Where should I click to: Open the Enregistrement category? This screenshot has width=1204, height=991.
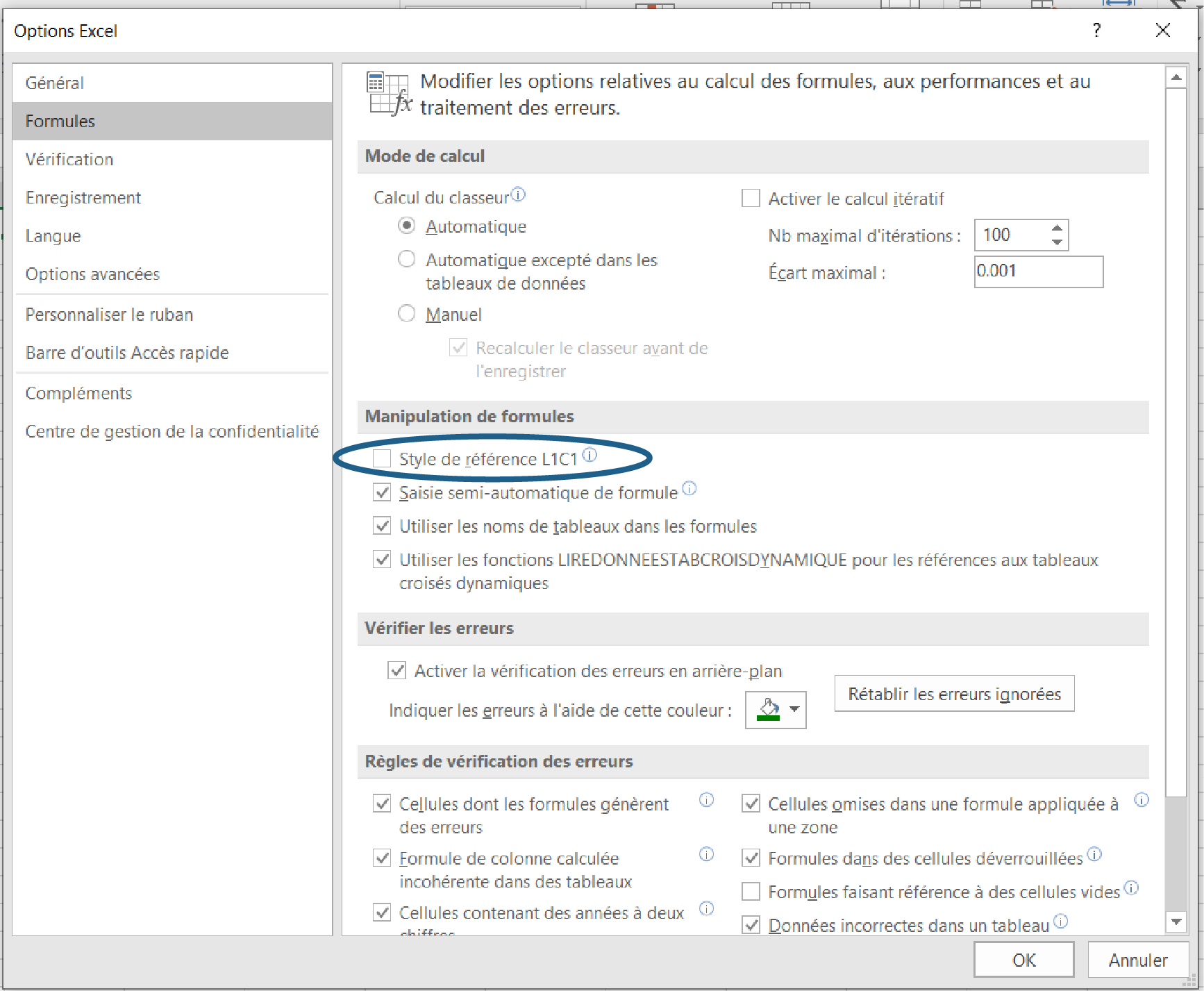[172, 197]
